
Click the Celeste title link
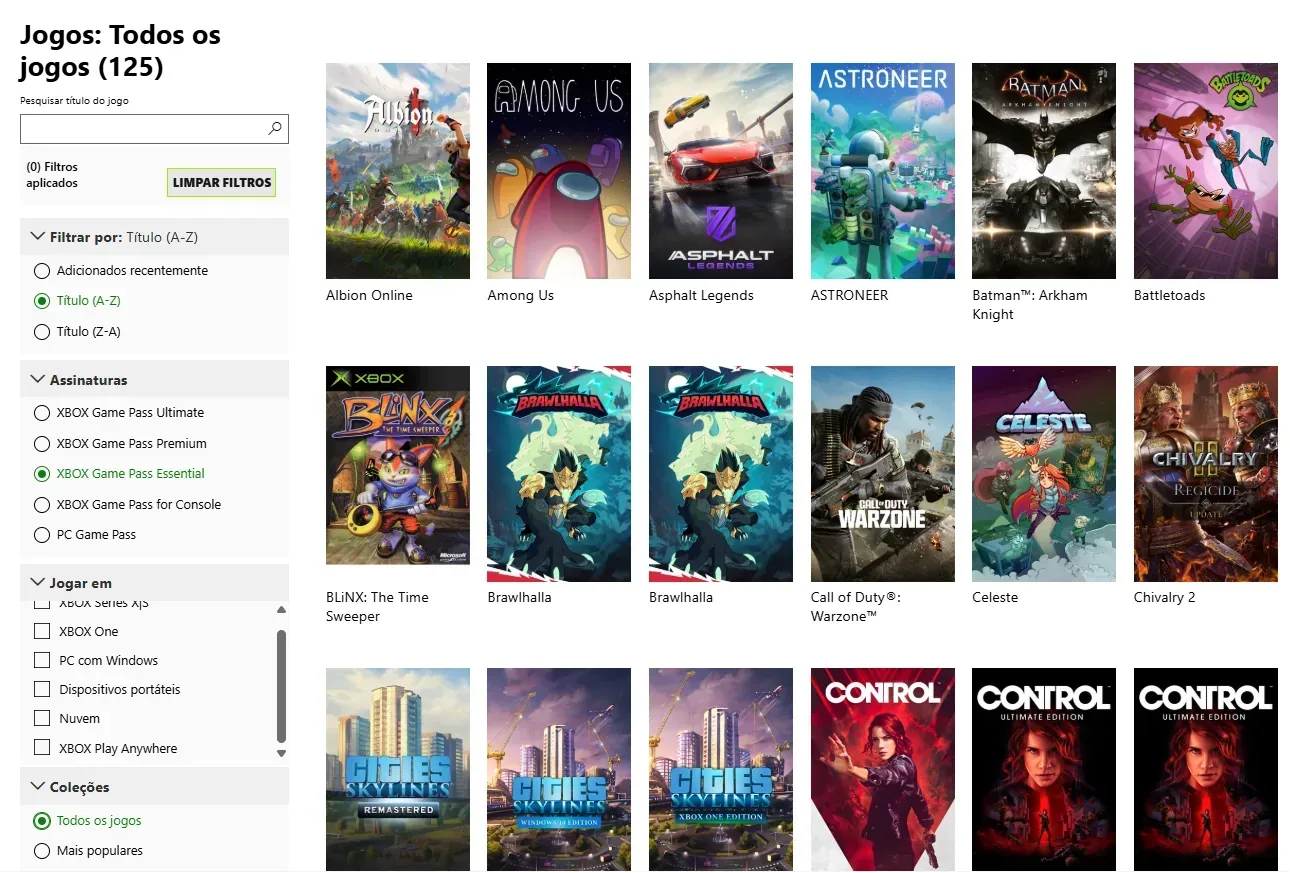click(995, 597)
